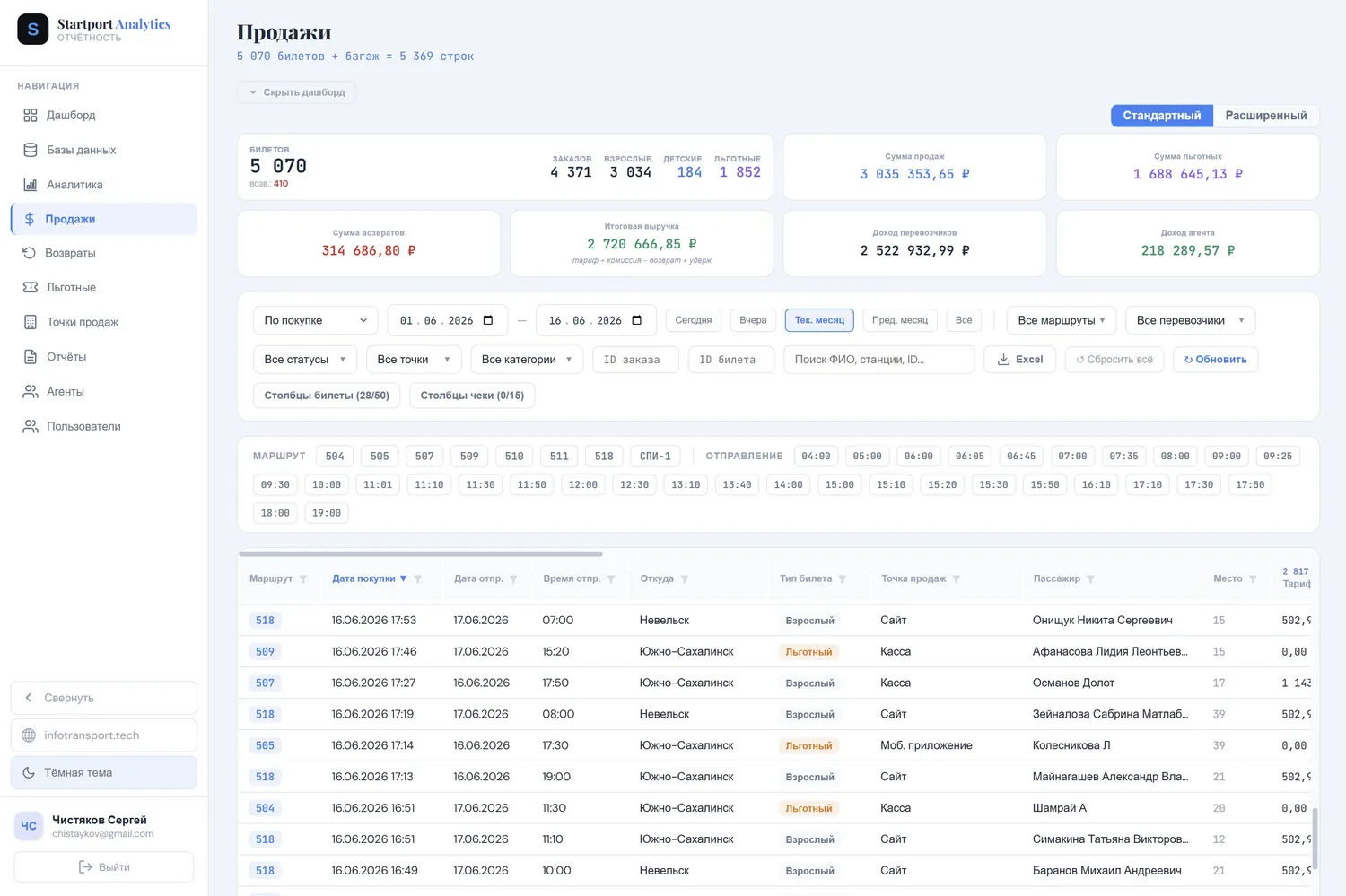Click filter funnel icon in Точка продаж column
The width and height of the screenshot is (1346, 896).
point(957,579)
